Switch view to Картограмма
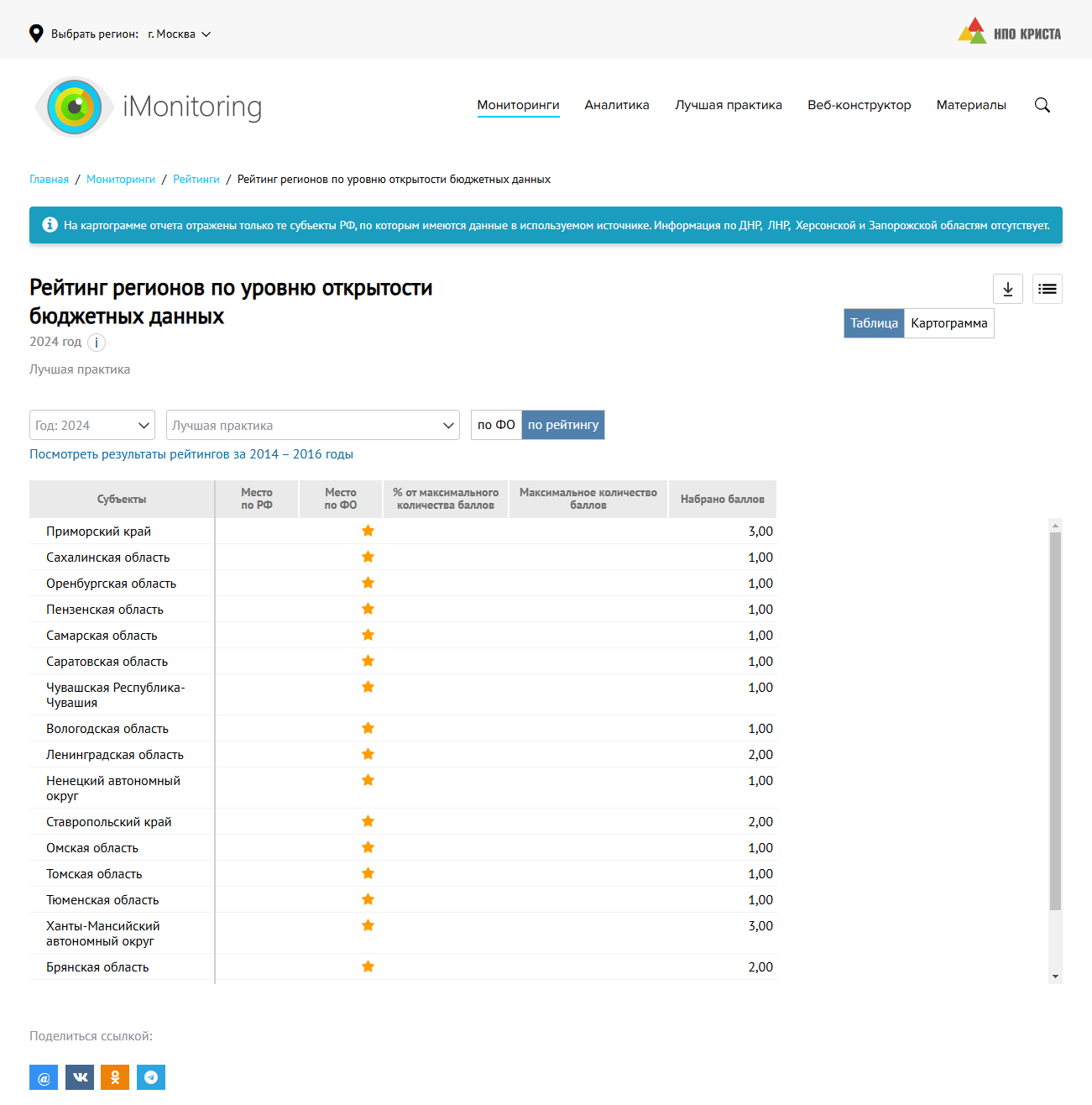Screen dimensions: 1092x1105 (x=948, y=323)
